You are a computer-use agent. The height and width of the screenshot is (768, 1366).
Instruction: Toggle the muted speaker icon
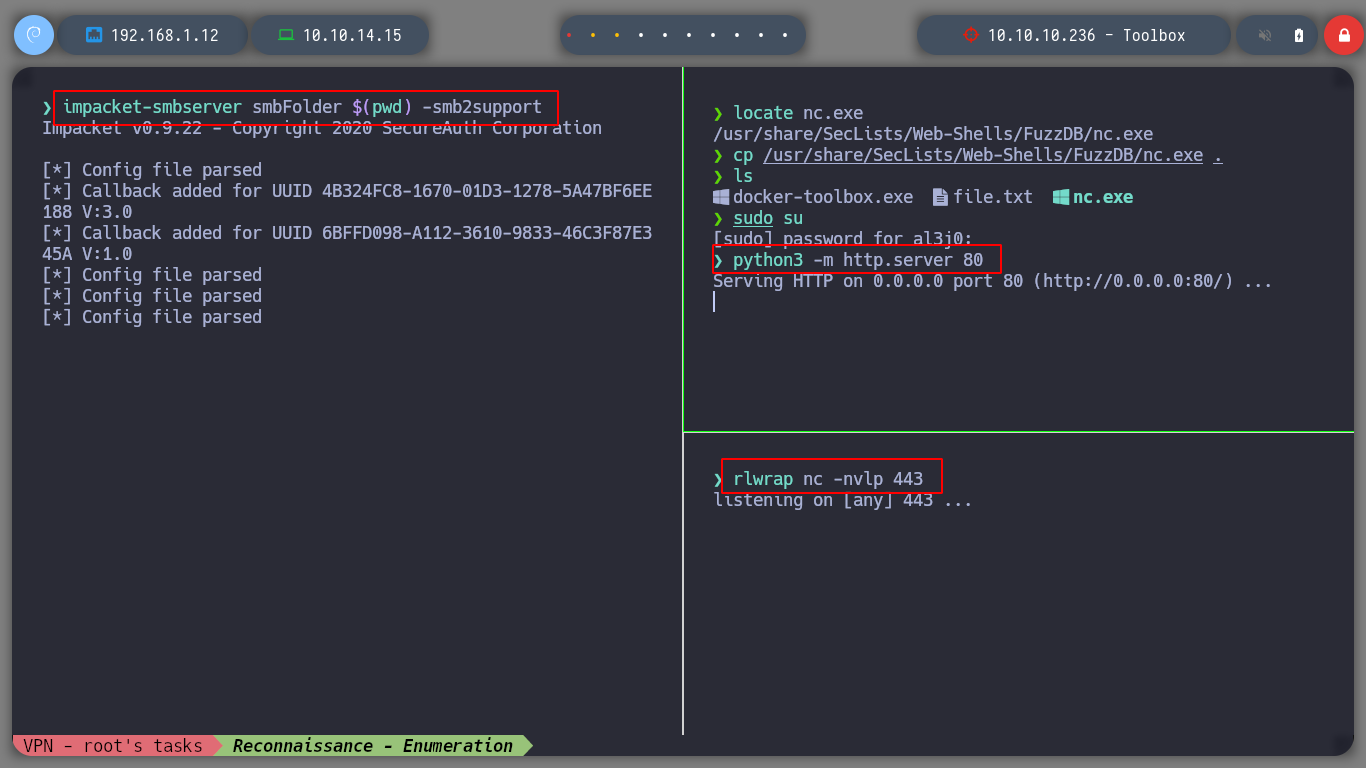(x=1265, y=35)
